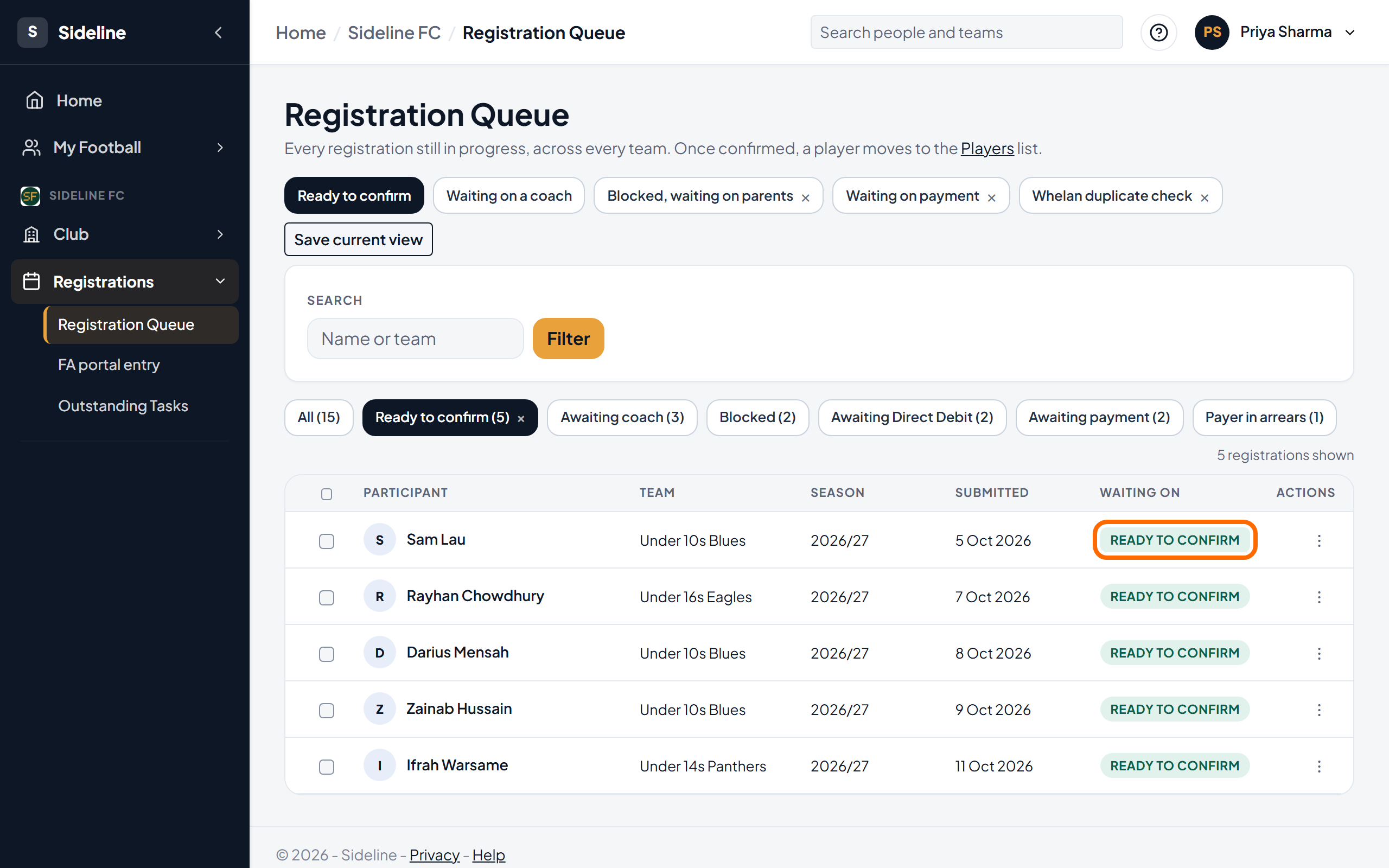Open actions menu for Darius Mensah
This screenshot has height=868, width=1389.
tap(1319, 653)
